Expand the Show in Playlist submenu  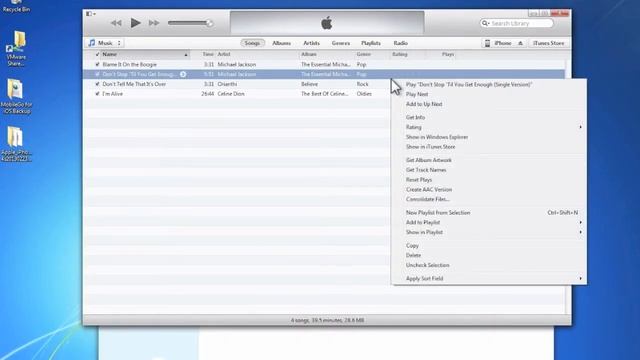pyautogui.click(x=489, y=232)
